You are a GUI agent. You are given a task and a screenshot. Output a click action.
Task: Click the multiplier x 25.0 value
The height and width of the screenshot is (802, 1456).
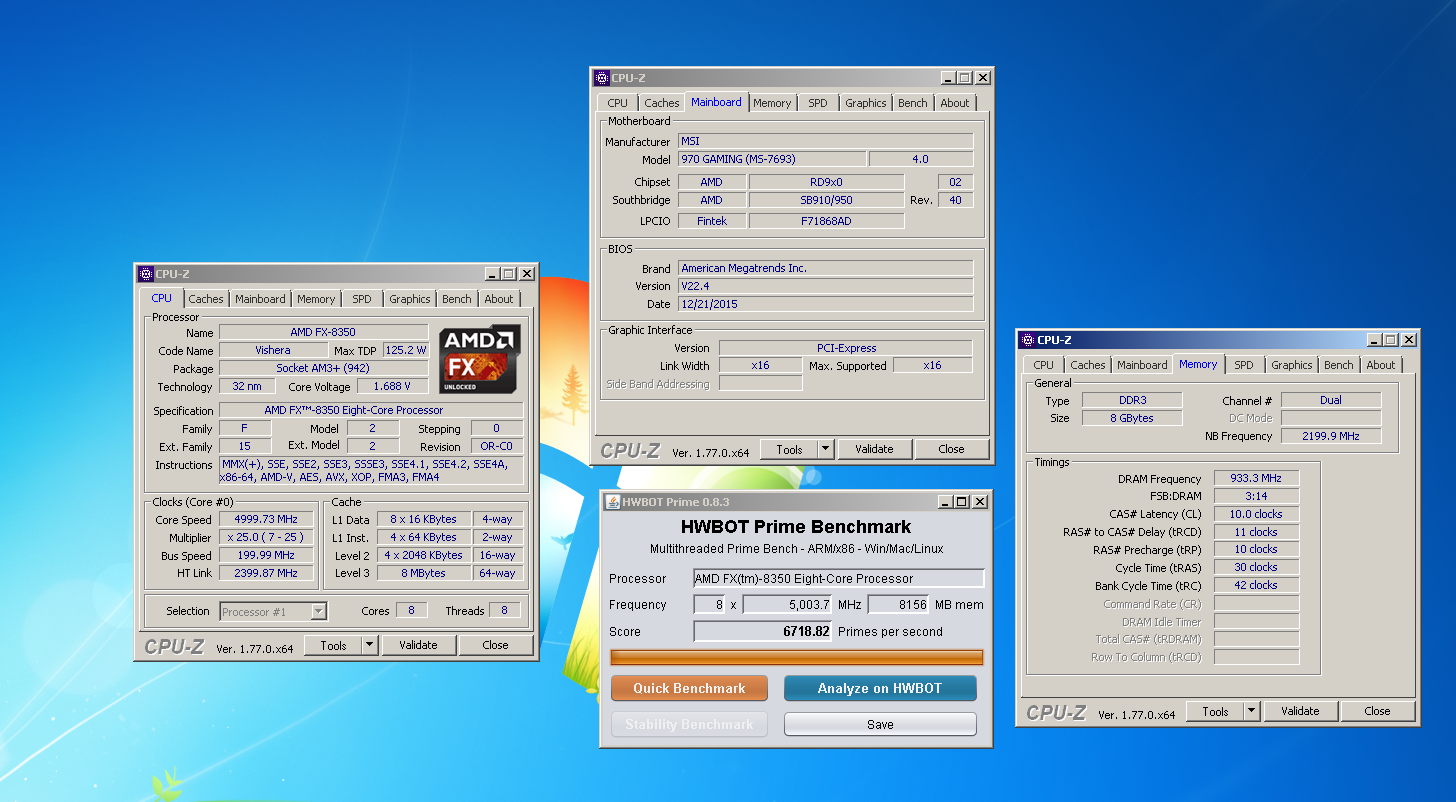(x=268, y=537)
